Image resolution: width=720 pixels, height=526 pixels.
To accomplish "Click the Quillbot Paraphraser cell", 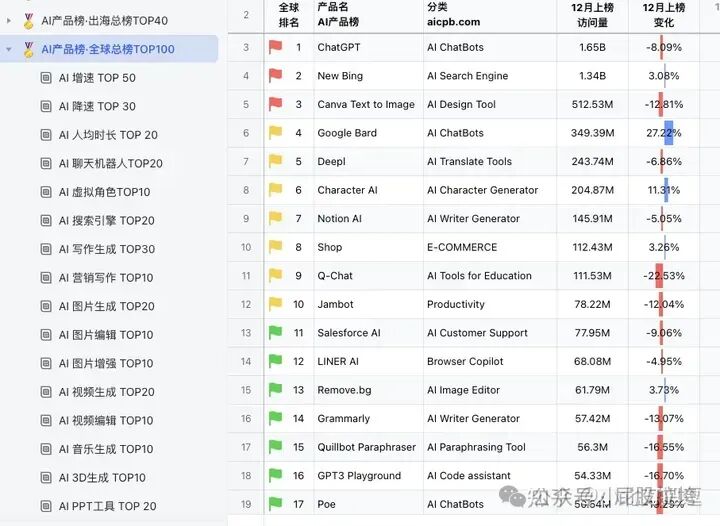I will point(368,447).
